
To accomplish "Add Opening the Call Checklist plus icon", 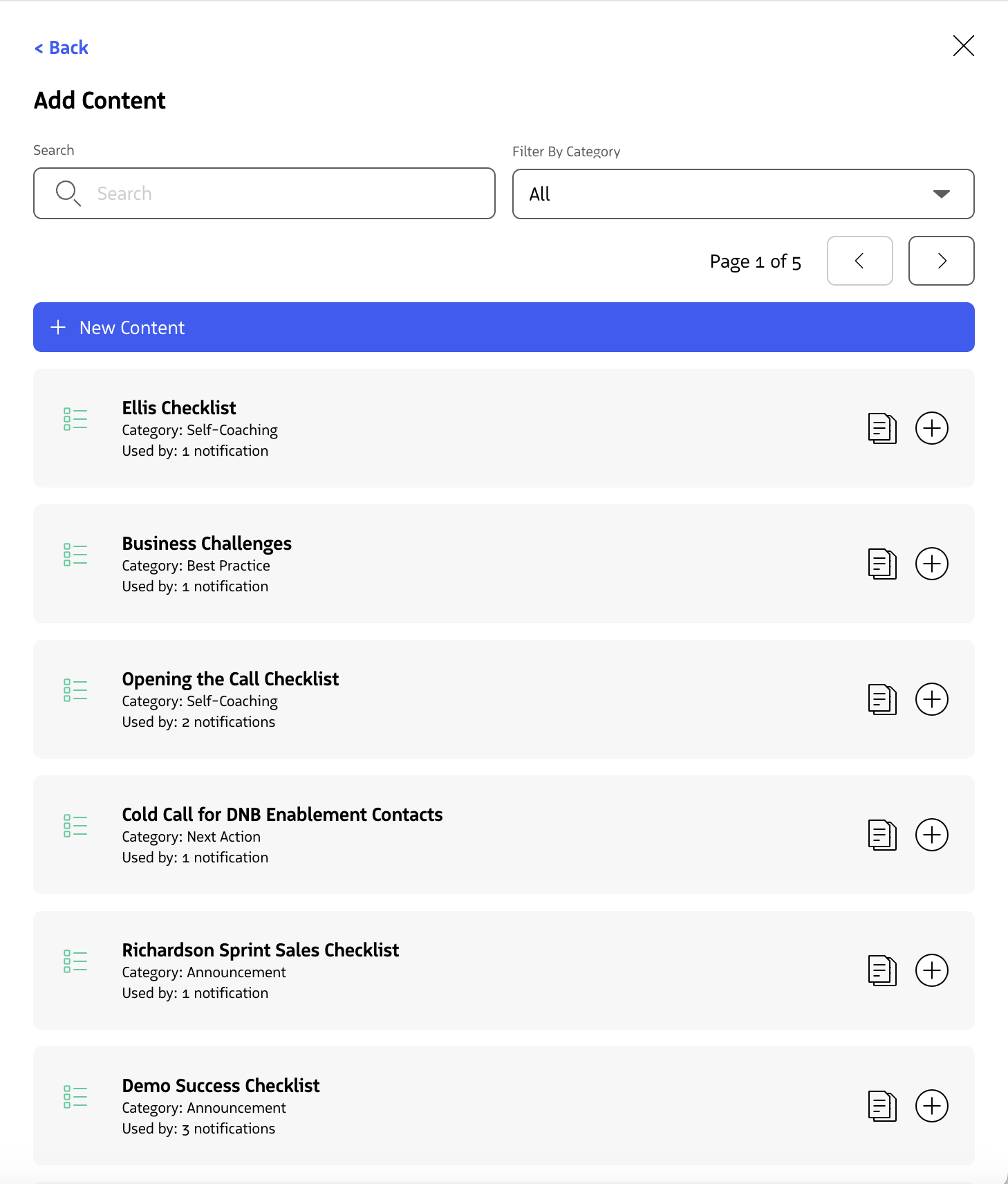I will pos(931,699).
